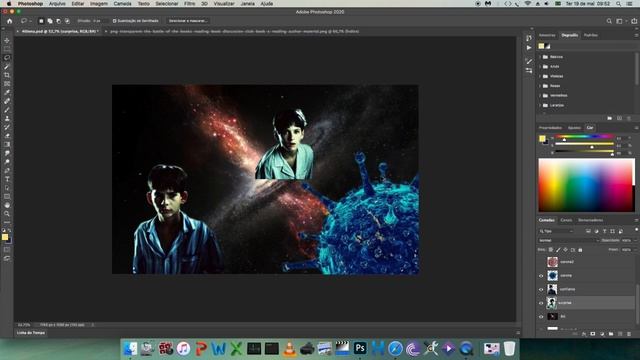This screenshot has width=640, height=360.
Task: Select the Clone Stamp tool
Action: [x=7, y=118]
